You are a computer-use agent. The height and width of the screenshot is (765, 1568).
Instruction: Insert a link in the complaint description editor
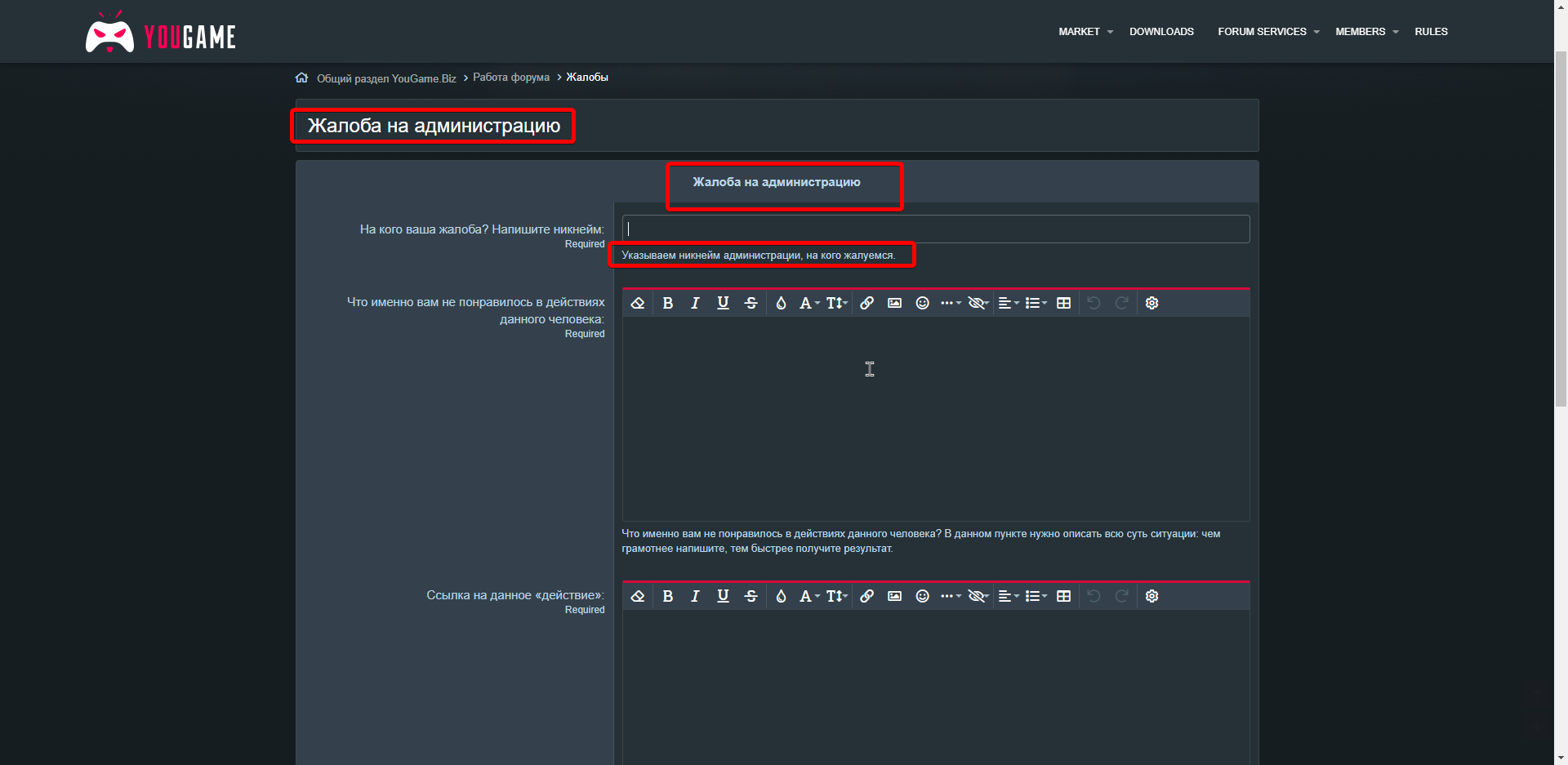click(x=867, y=303)
